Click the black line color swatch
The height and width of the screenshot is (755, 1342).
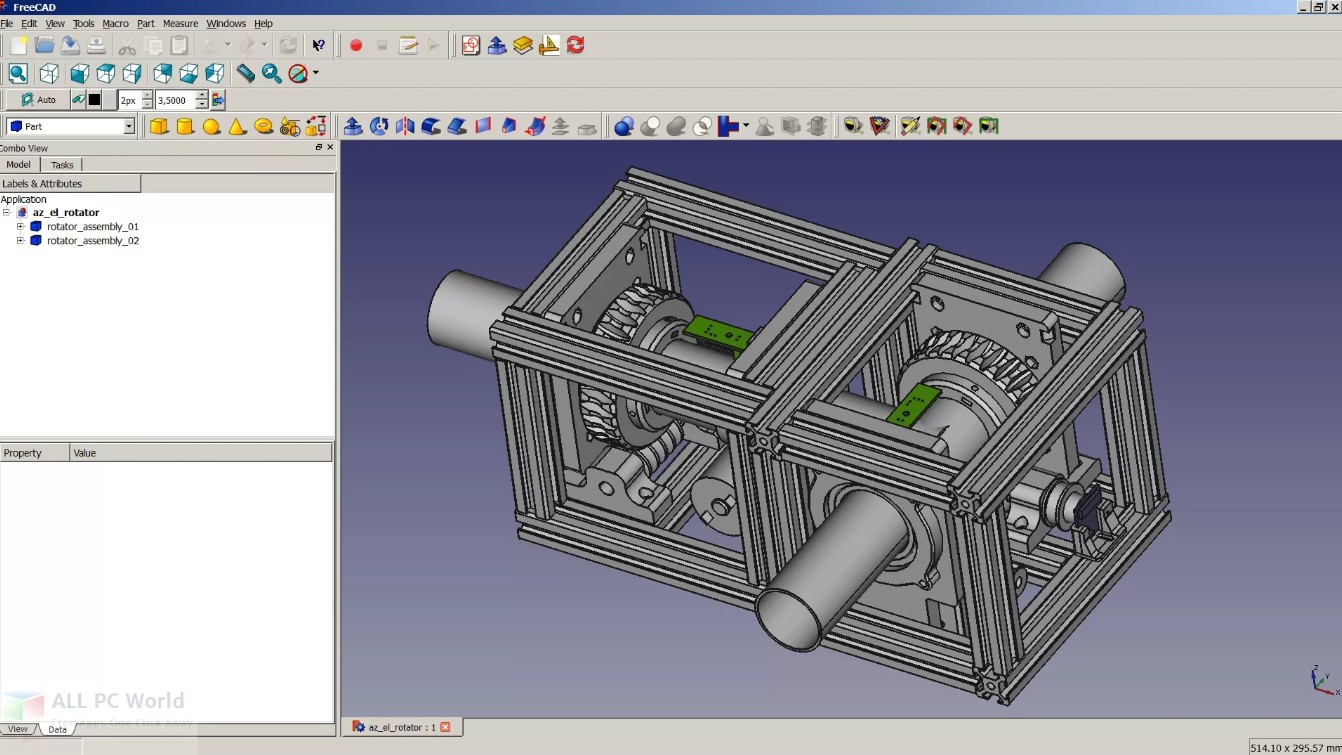[94, 100]
